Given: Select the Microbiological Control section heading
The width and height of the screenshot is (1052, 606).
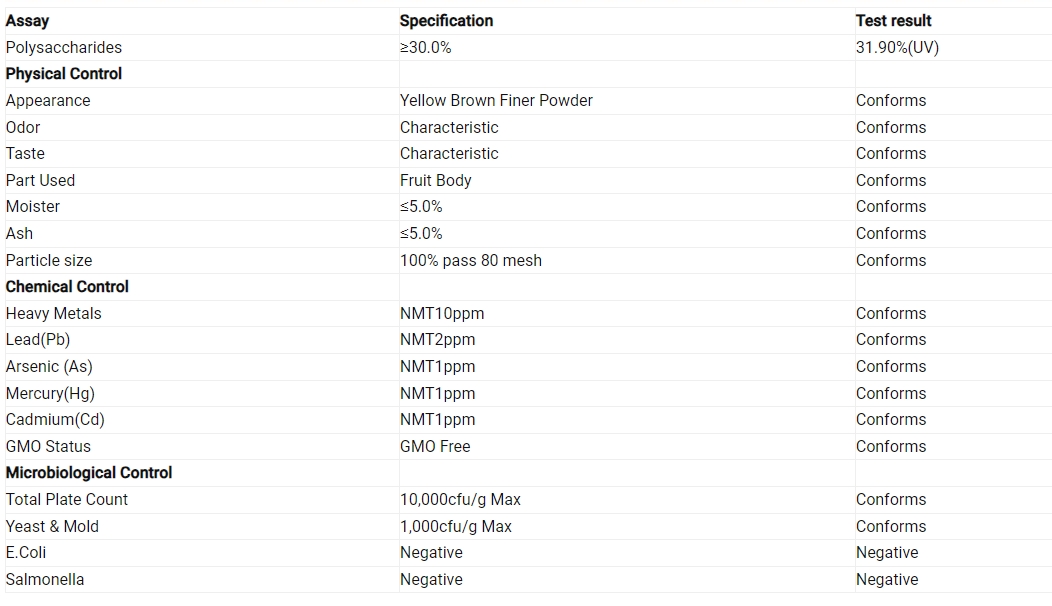Looking at the screenshot, I should (89, 472).
